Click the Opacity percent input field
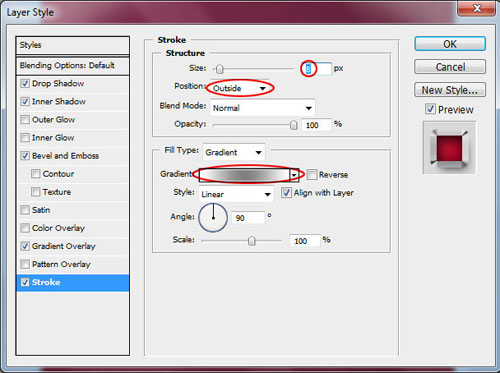 (316, 125)
